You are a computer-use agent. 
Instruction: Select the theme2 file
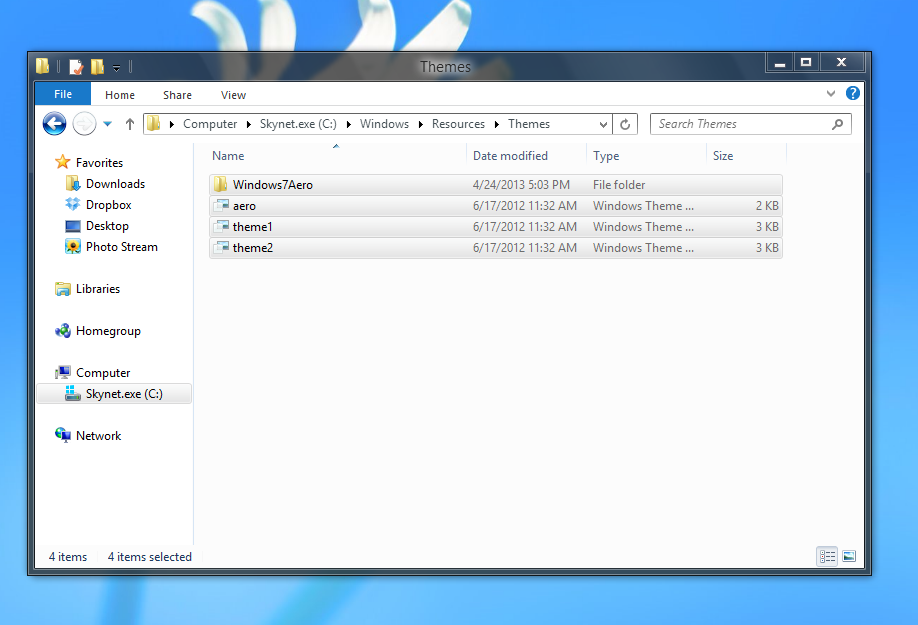click(495, 248)
